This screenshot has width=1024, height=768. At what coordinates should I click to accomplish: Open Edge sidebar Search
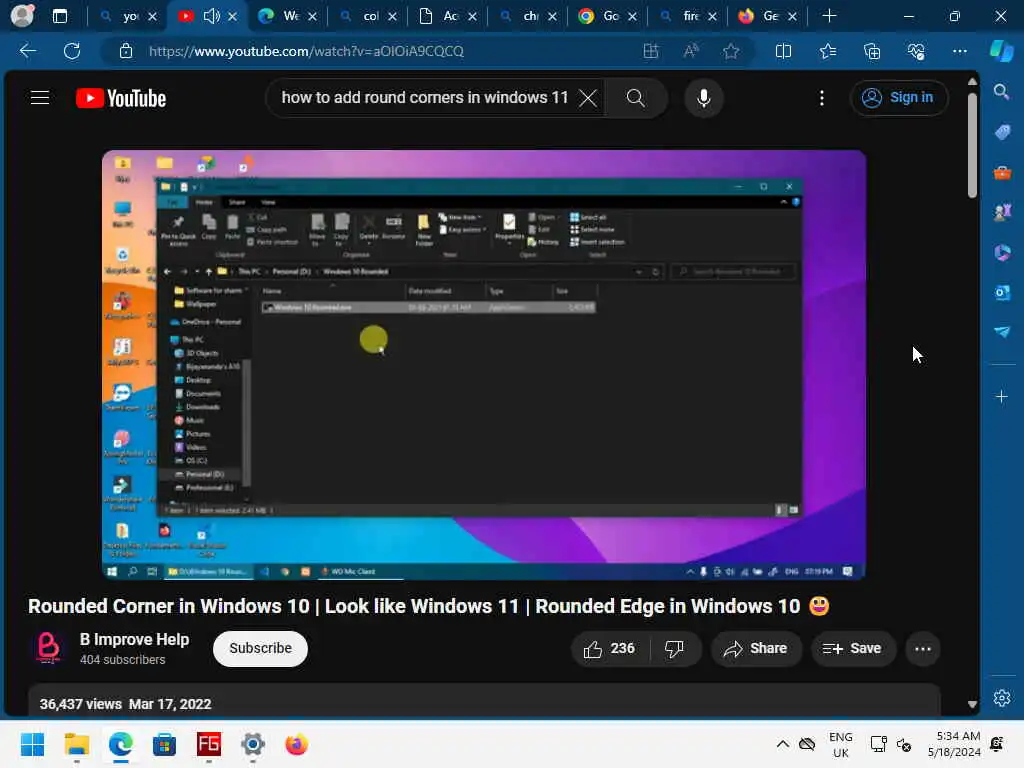[x=1002, y=92]
